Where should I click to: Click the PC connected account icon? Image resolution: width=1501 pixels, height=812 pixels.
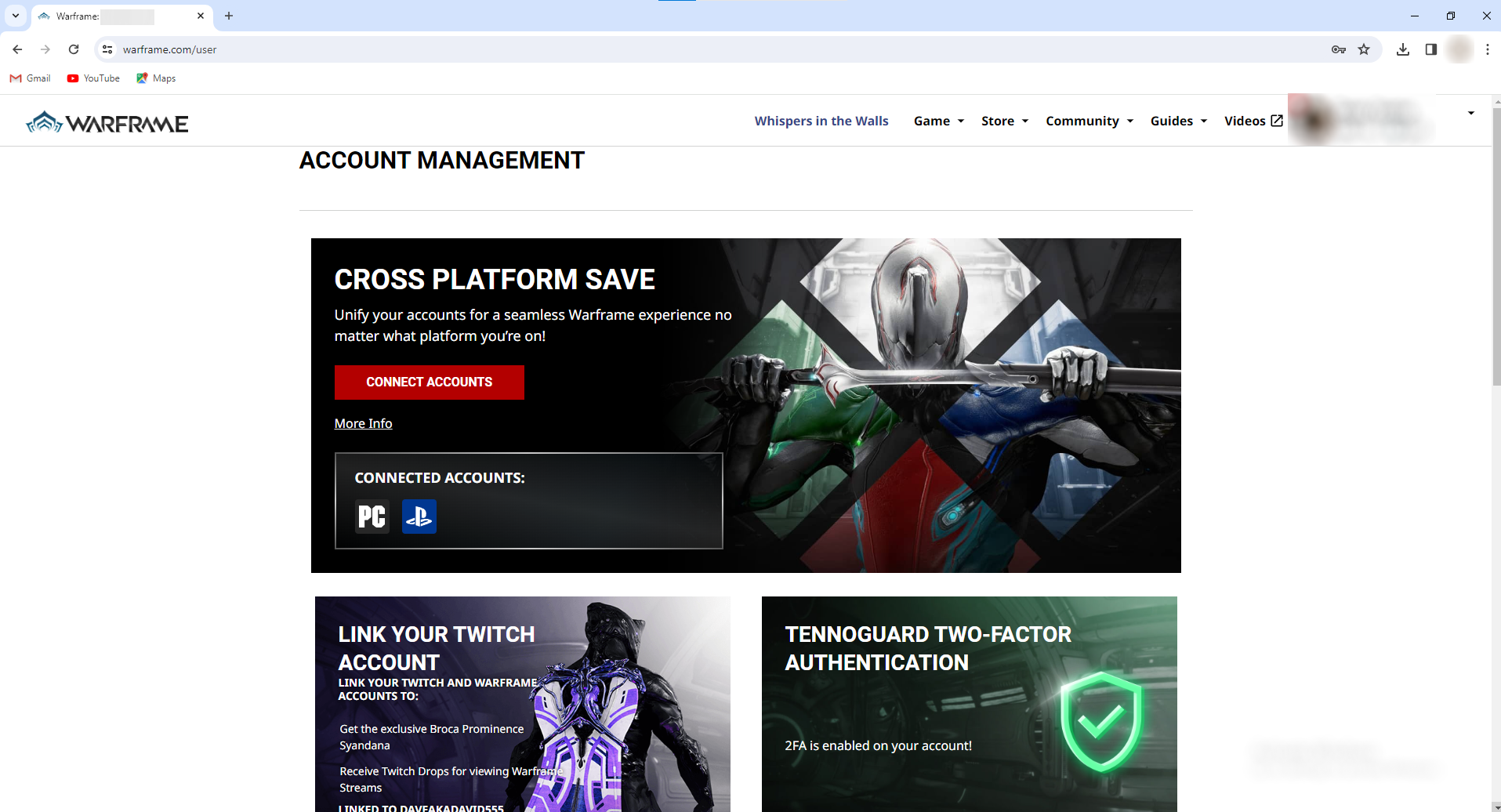coord(372,517)
